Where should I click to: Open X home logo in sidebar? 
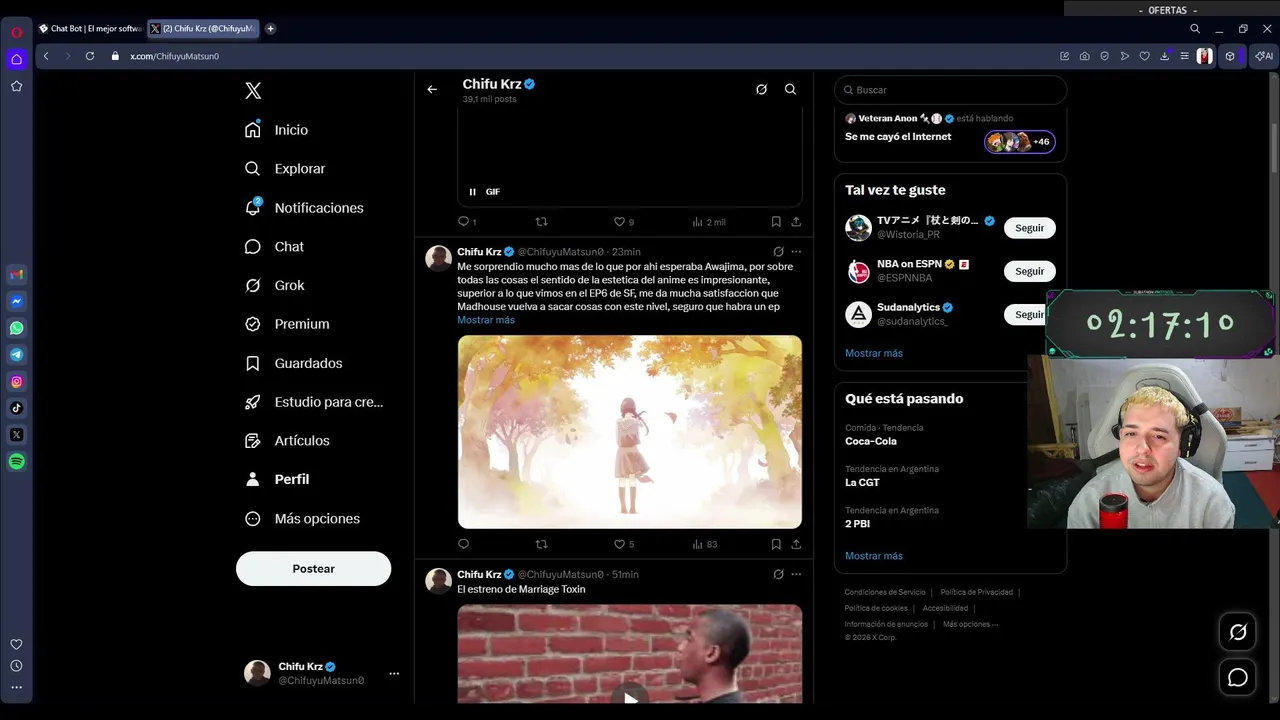point(253,91)
